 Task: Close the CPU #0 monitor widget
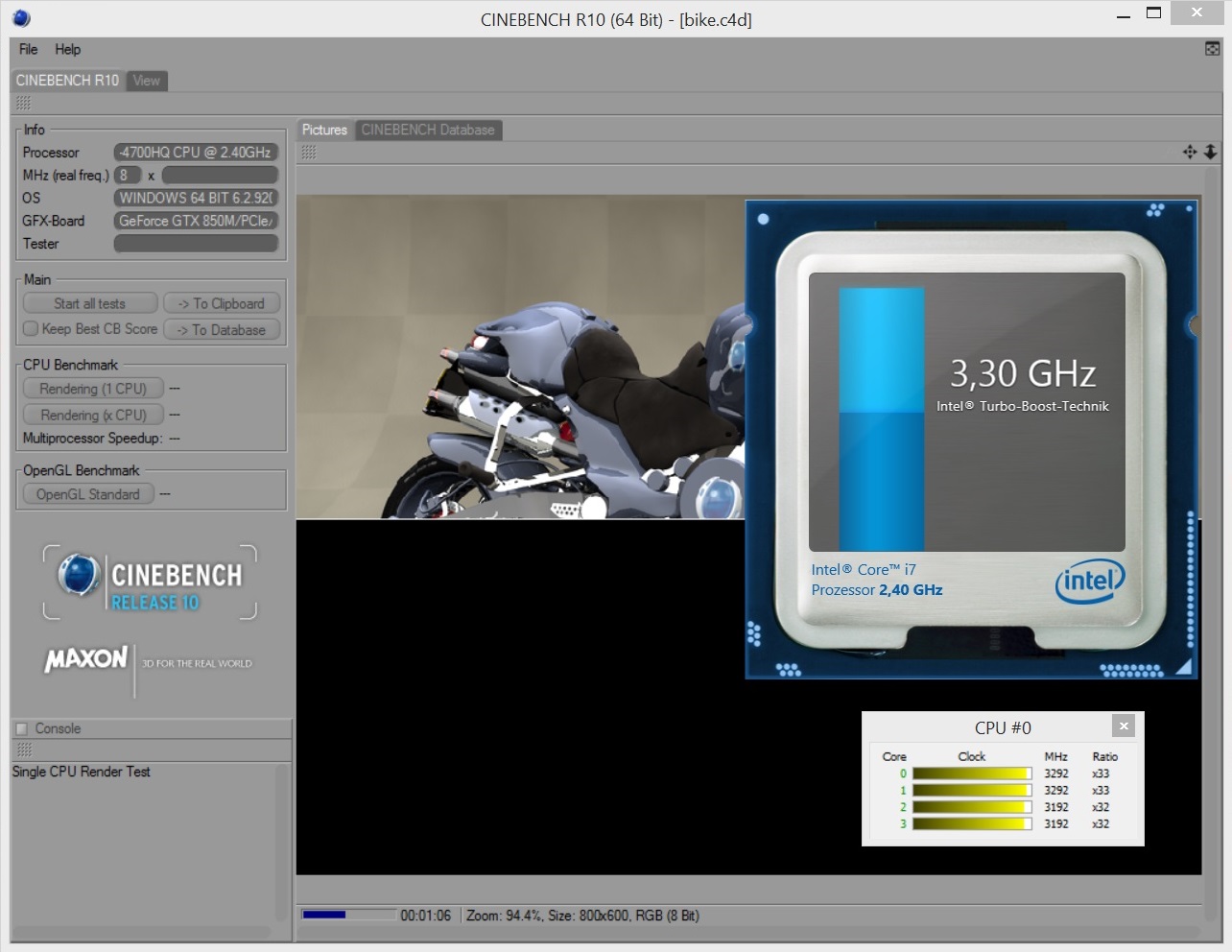(x=1124, y=726)
